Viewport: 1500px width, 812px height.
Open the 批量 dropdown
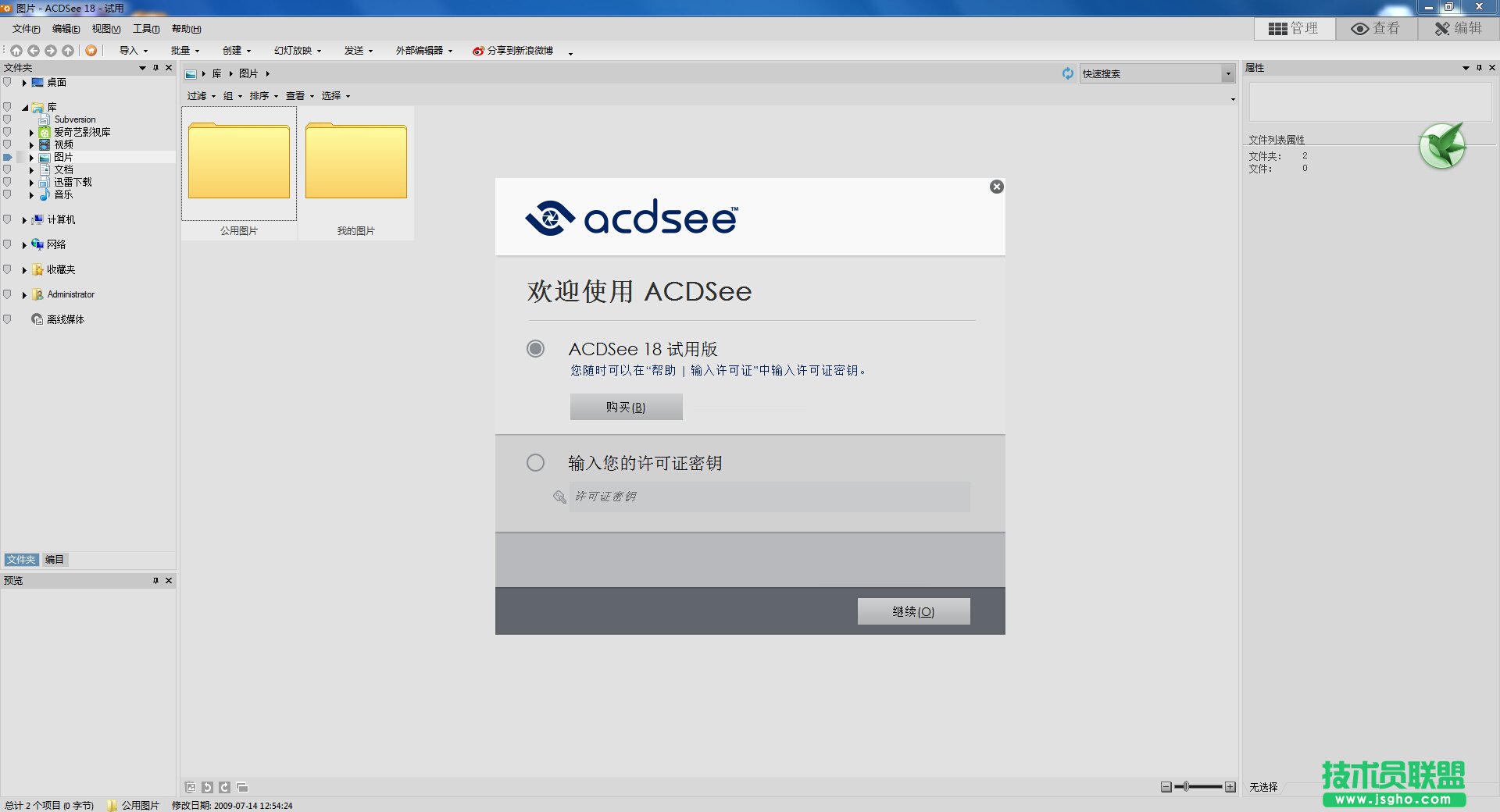pos(185,51)
